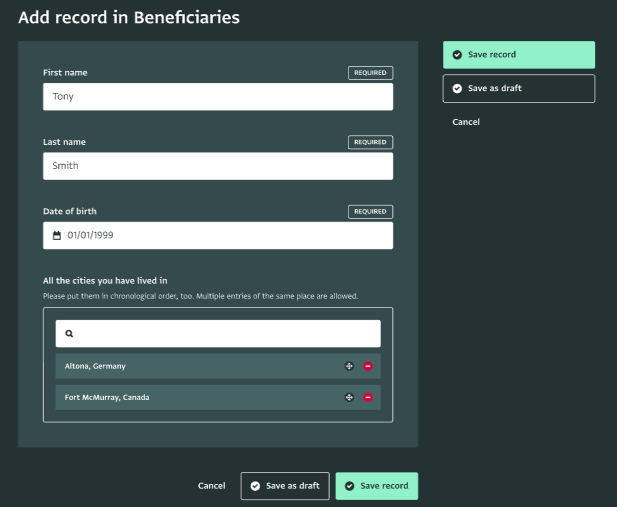Click the move handle for Altona, Germany
Screen dimensions: 617x507
point(349,367)
